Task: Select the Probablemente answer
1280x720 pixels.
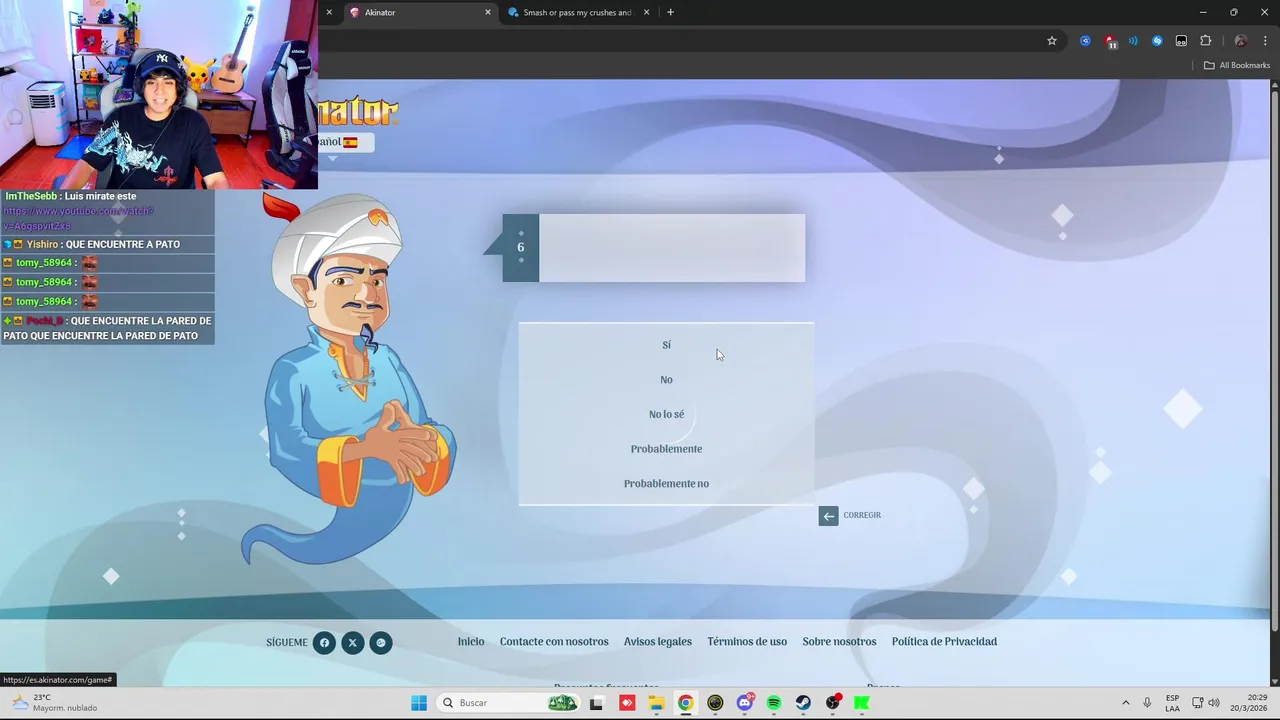Action: pyautogui.click(x=666, y=449)
